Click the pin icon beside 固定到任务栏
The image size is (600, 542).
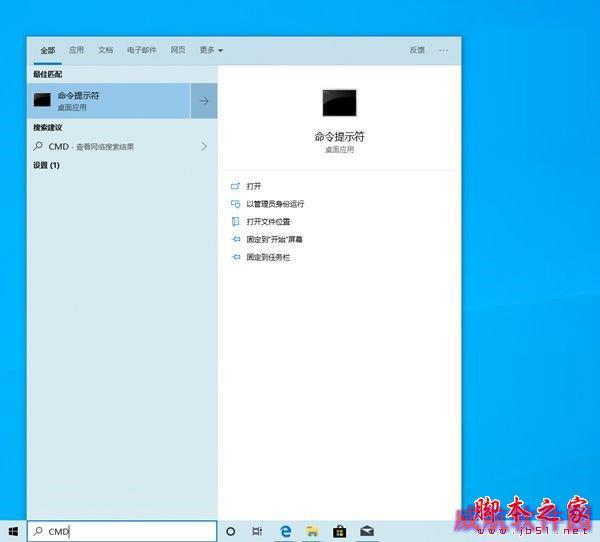click(236, 257)
